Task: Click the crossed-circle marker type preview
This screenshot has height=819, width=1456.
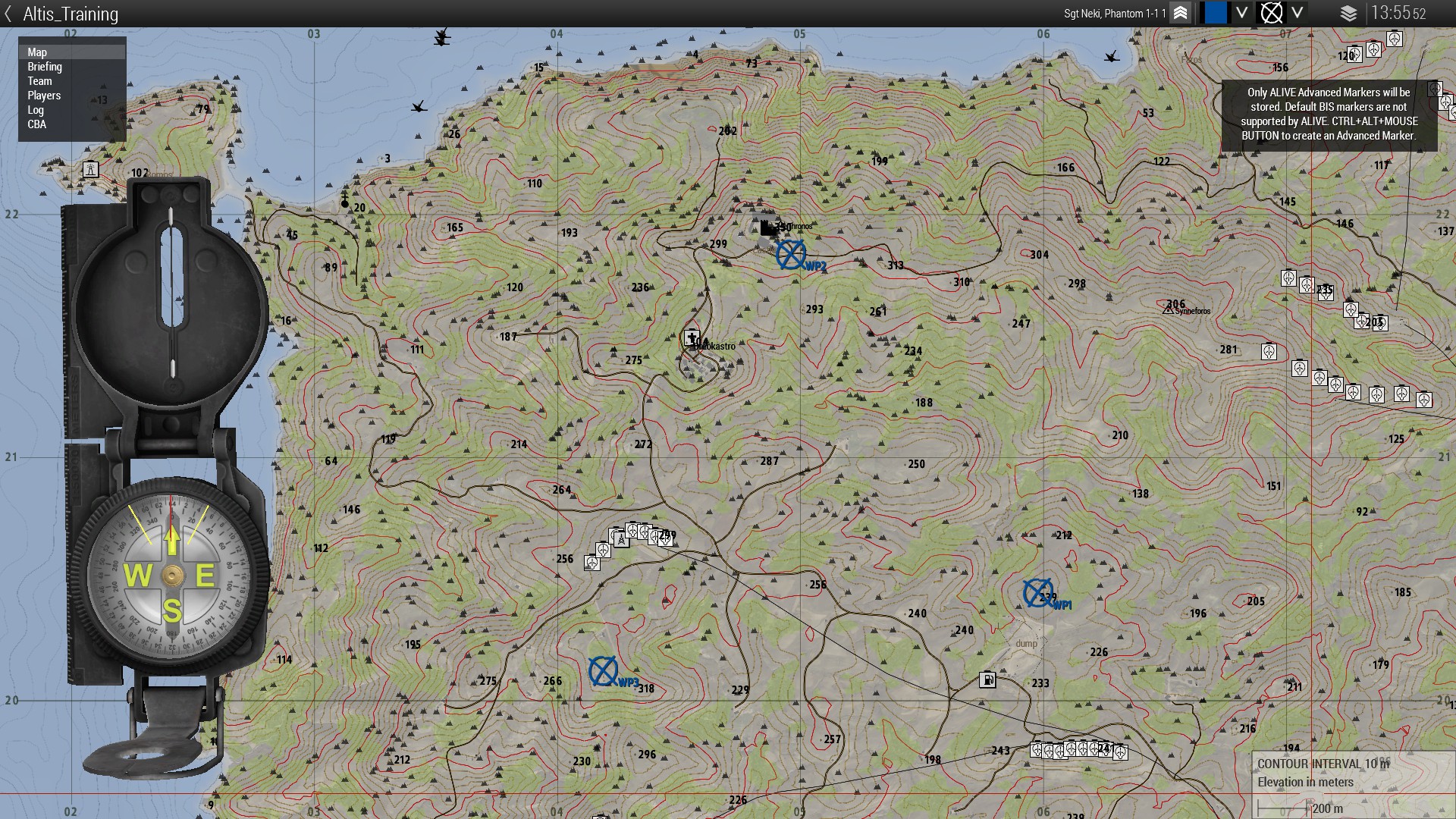Action: click(1271, 14)
